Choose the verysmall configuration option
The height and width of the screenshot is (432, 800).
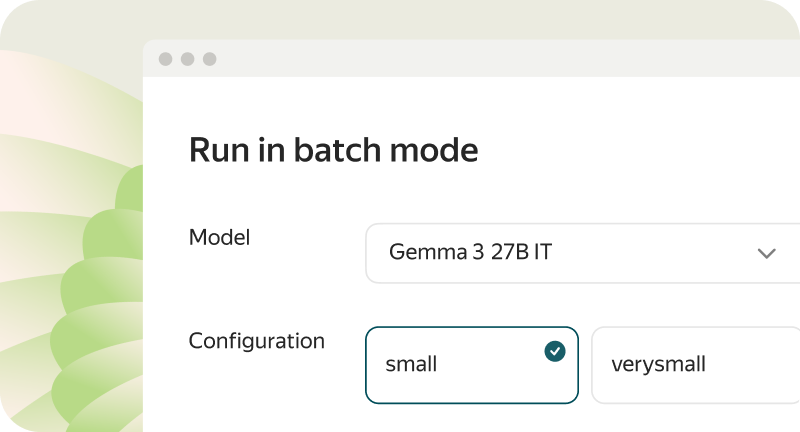pyautogui.click(x=696, y=365)
